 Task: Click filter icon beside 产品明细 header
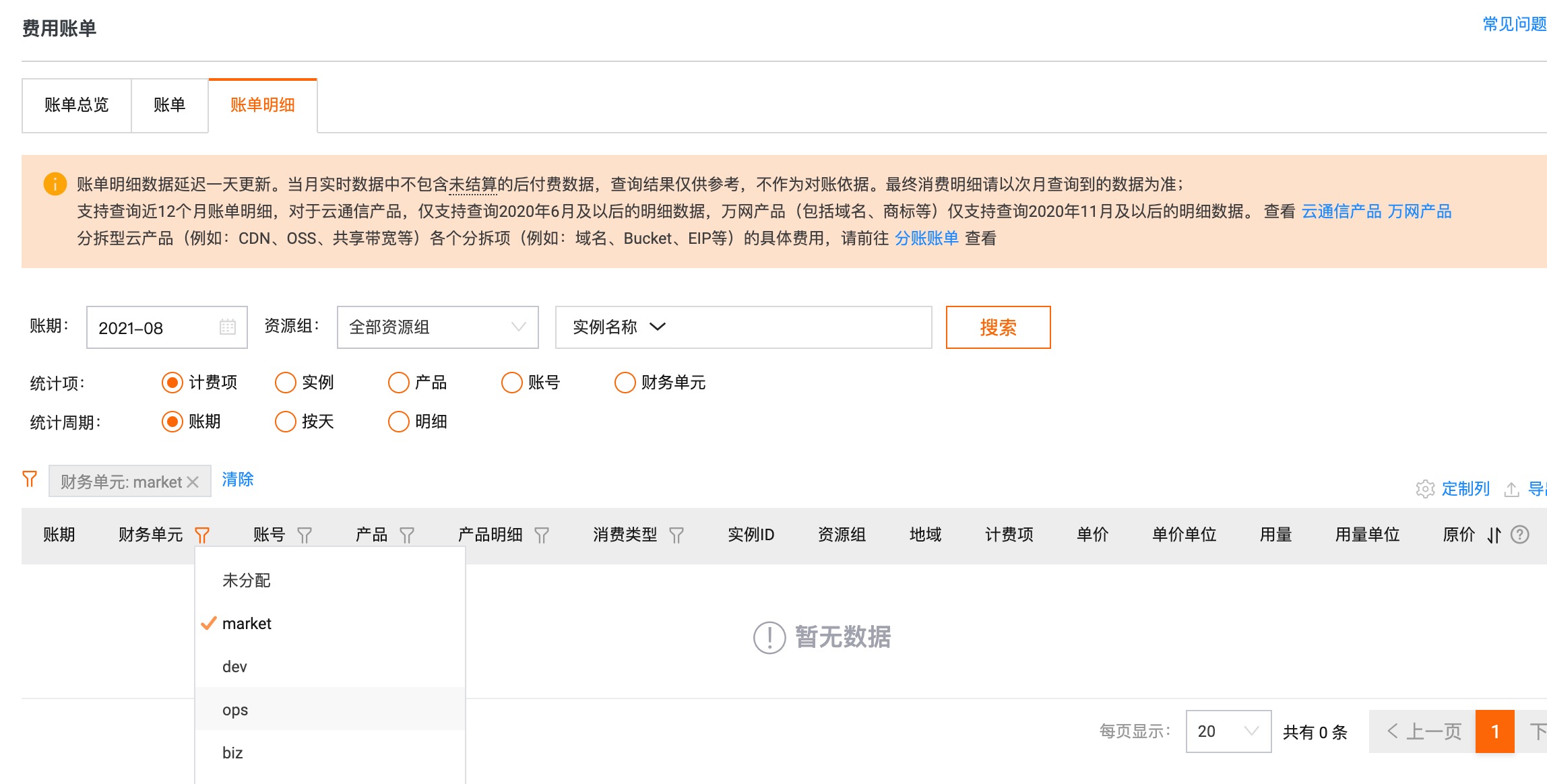click(x=542, y=535)
